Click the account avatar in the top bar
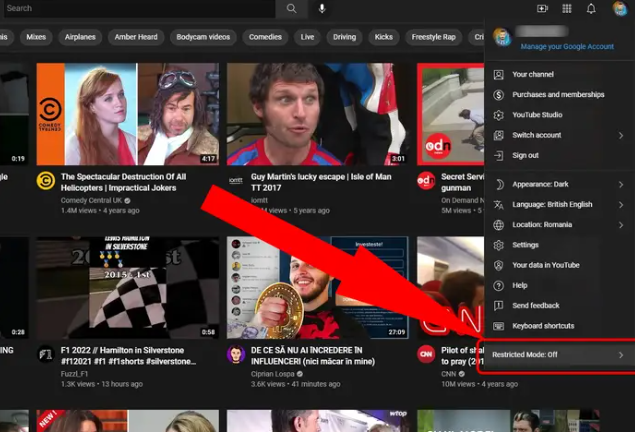The width and height of the screenshot is (635, 432). coord(620,9)
